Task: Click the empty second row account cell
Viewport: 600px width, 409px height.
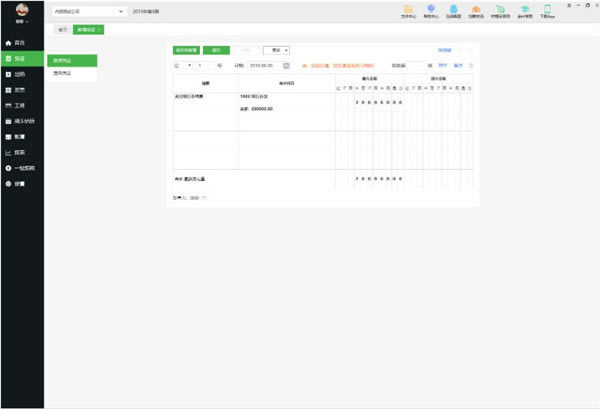Action: [287, 150]
